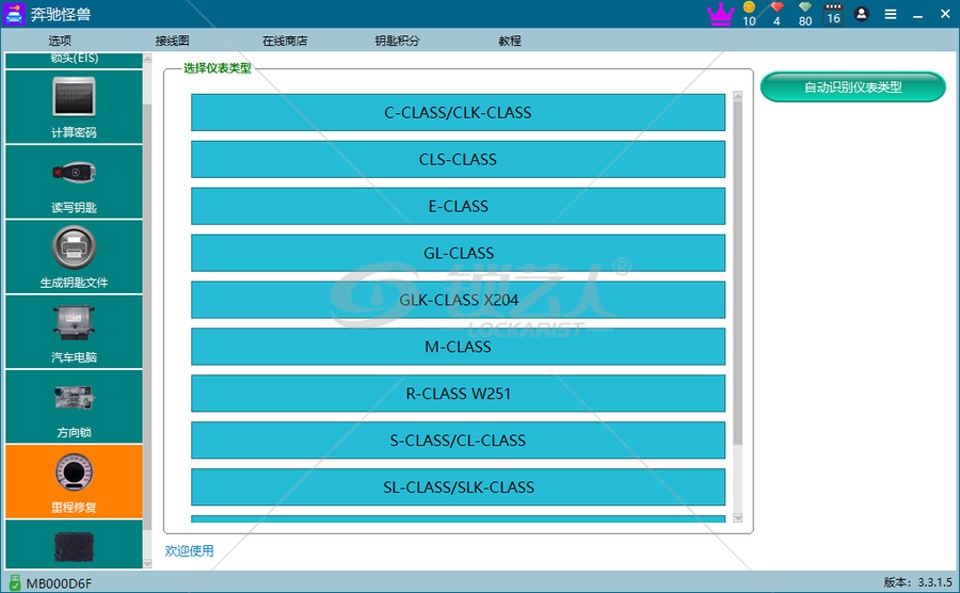The image size is (960, 593).
Task: Click the sidebar scrollbar down arrow
Action: click(x=147, y=564)
